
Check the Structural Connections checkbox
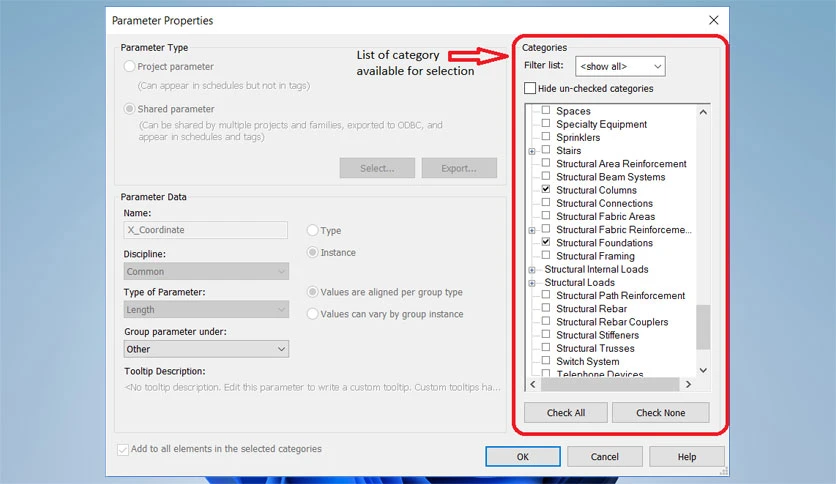click(x=545, y=203)
